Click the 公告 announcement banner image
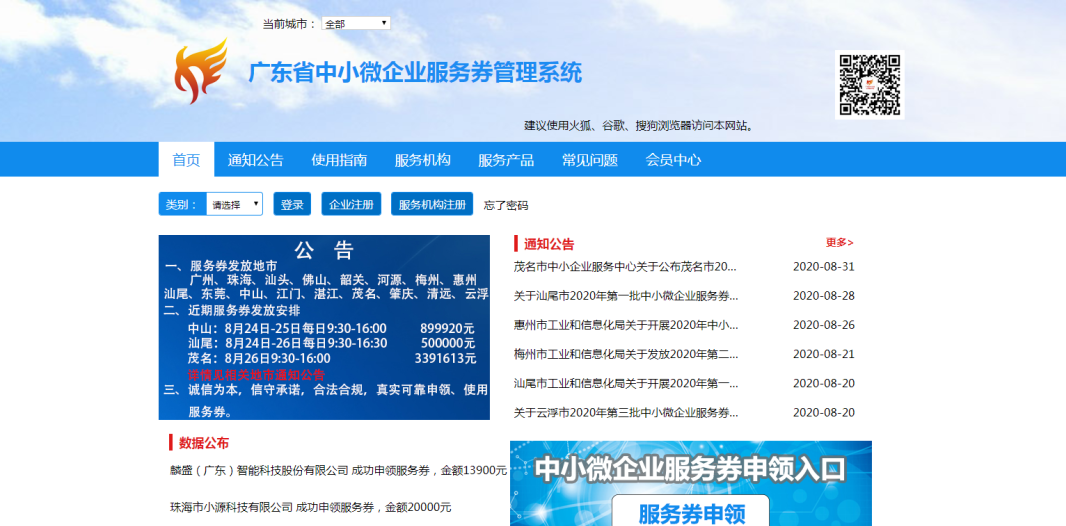The width and height of the screenshot is (1066, 526). [x=324, y=328]
